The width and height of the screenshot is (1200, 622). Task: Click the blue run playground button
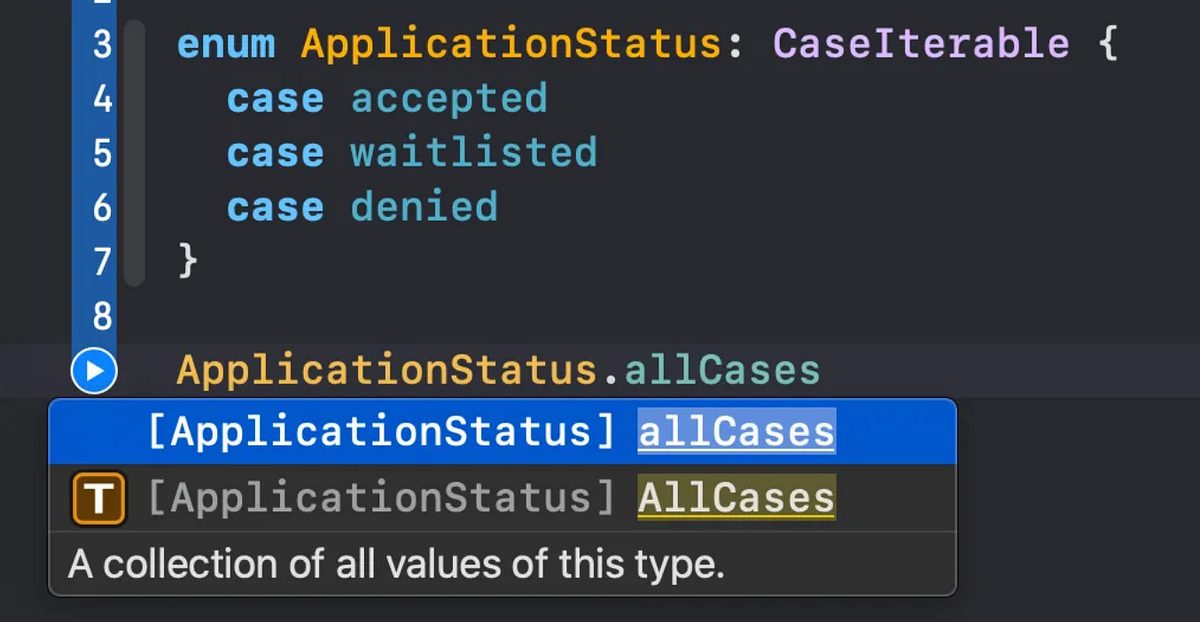click(x=93, y=370)
